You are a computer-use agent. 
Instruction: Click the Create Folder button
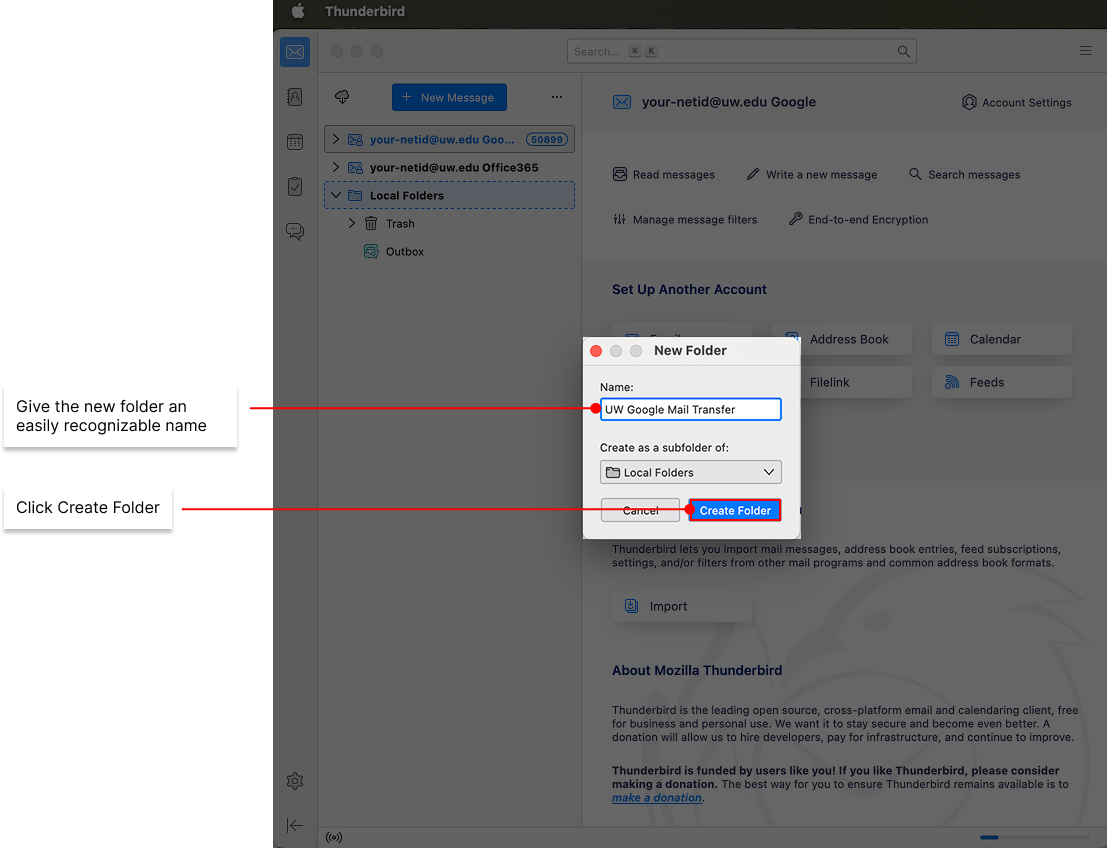[735, 510]
